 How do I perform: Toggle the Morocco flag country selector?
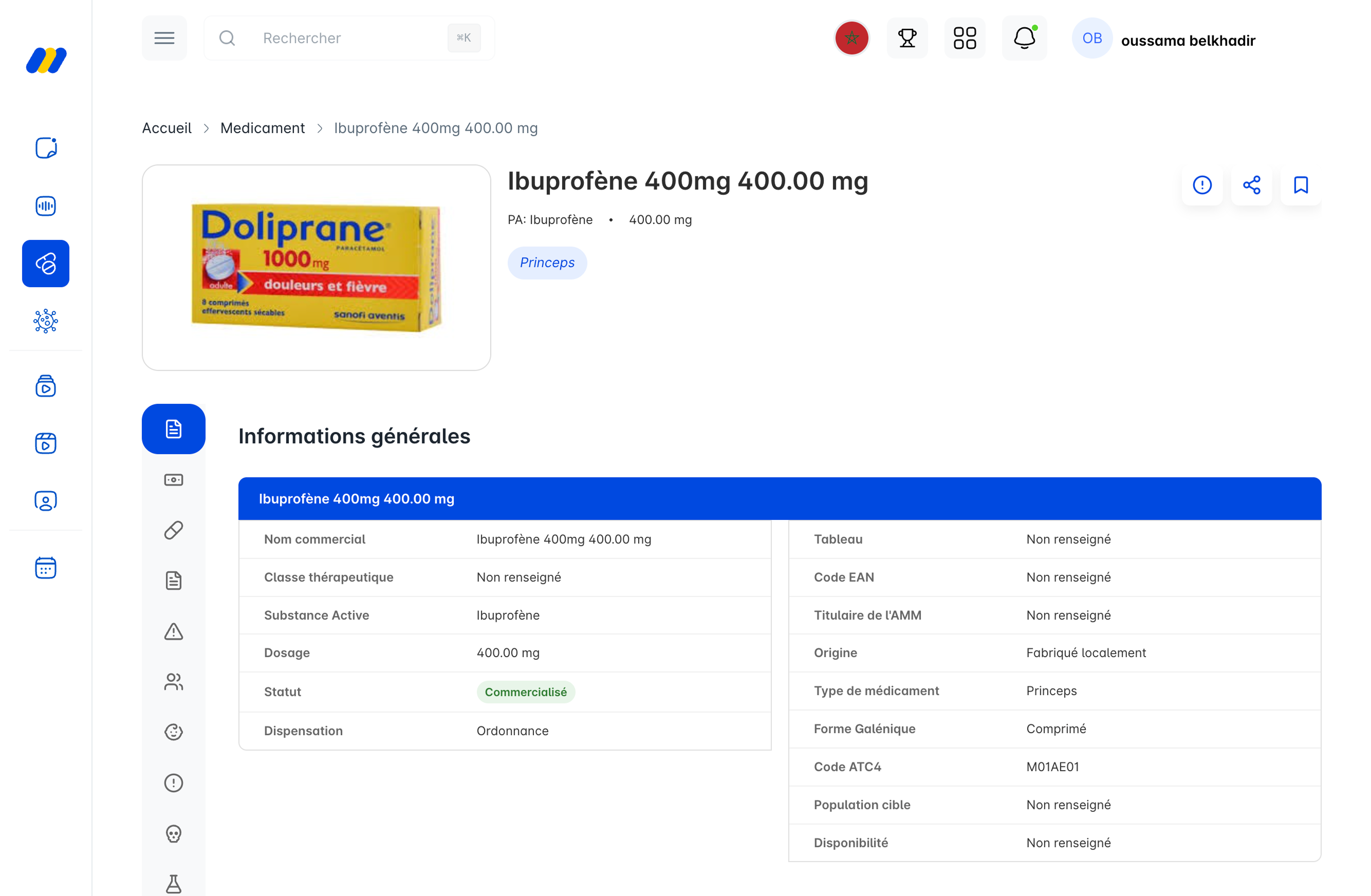tap(851, 38)
